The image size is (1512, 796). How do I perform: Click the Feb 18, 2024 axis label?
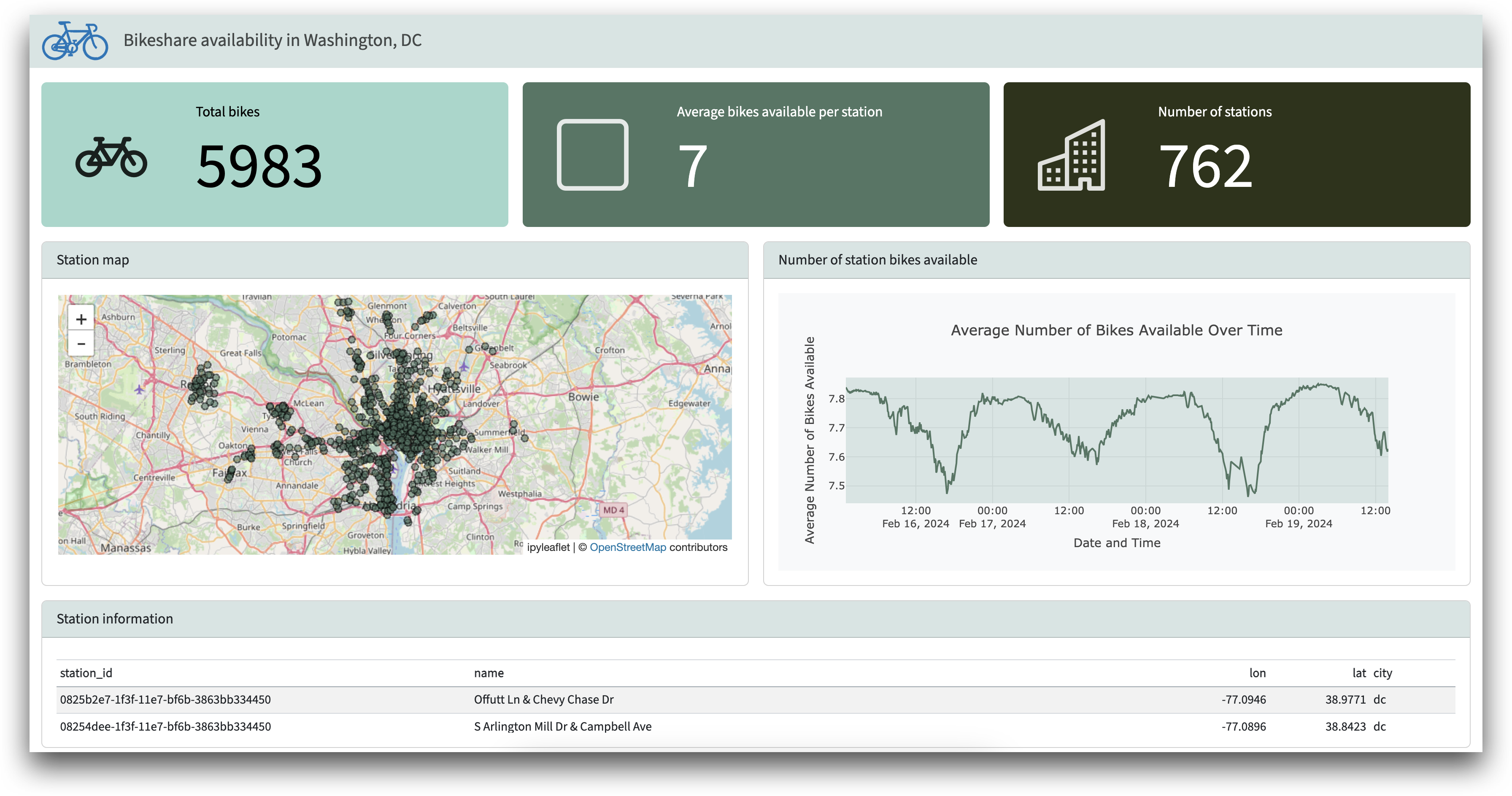(1145, 523)
